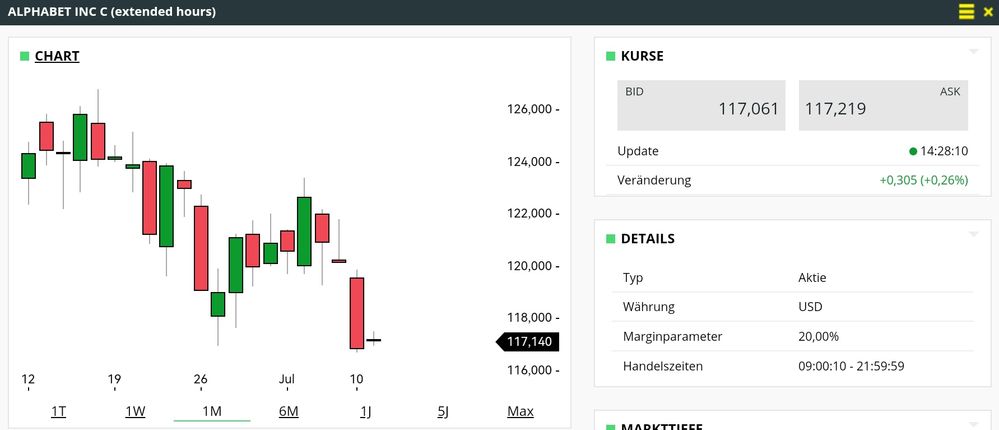Click the green square beside KURSE

[x=611, y=56]
